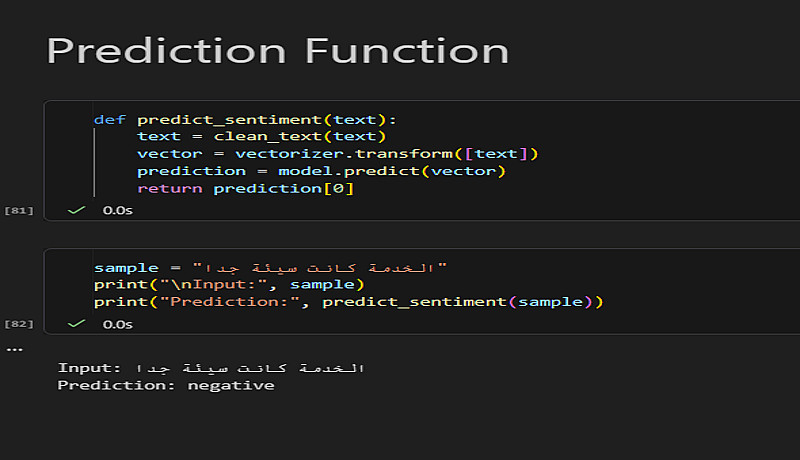800x460 pixels.
Task: Click the print "Prediction:" code line
Action: (350, 302)
